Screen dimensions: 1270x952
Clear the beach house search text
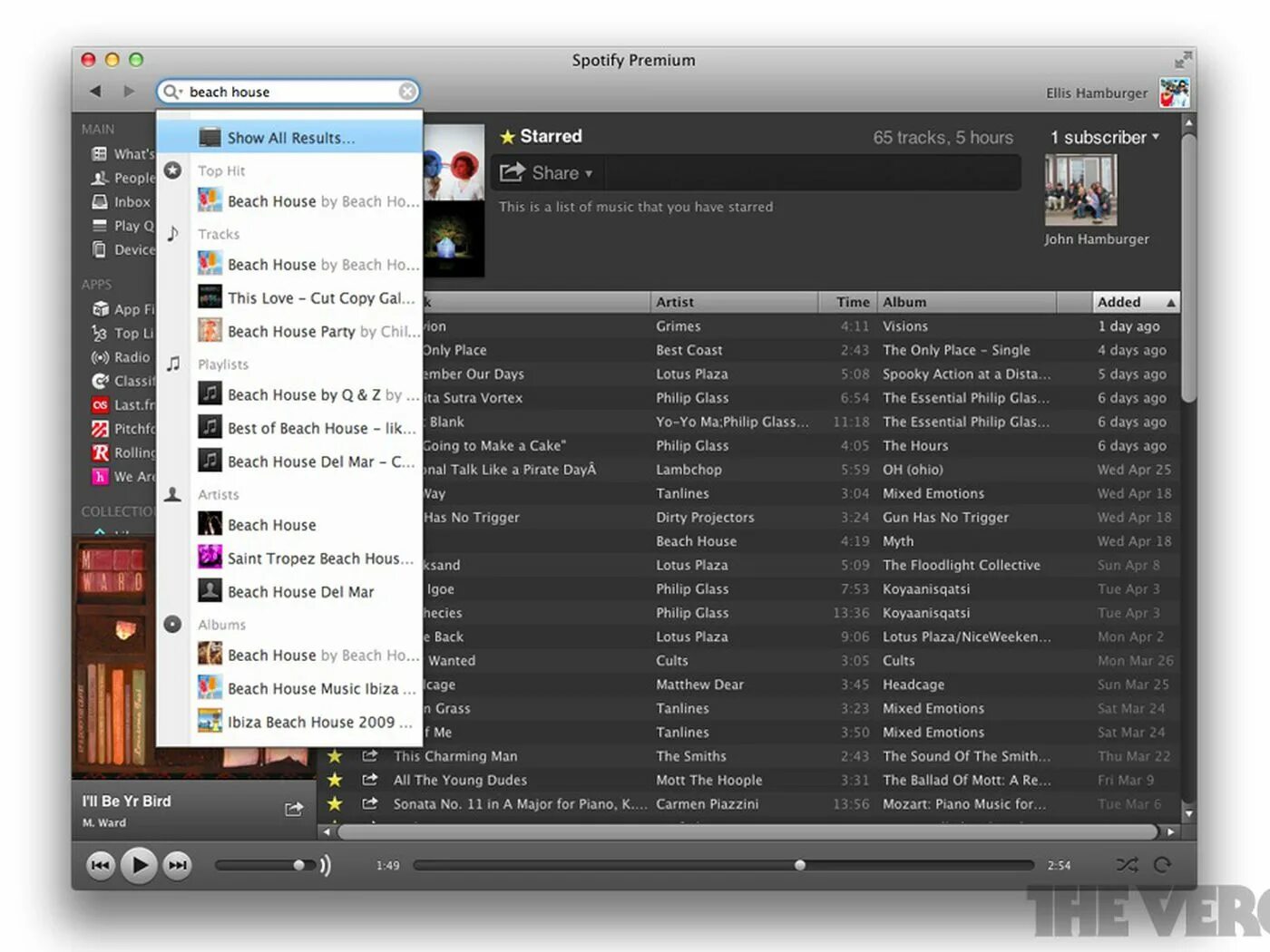pos(407,92)
